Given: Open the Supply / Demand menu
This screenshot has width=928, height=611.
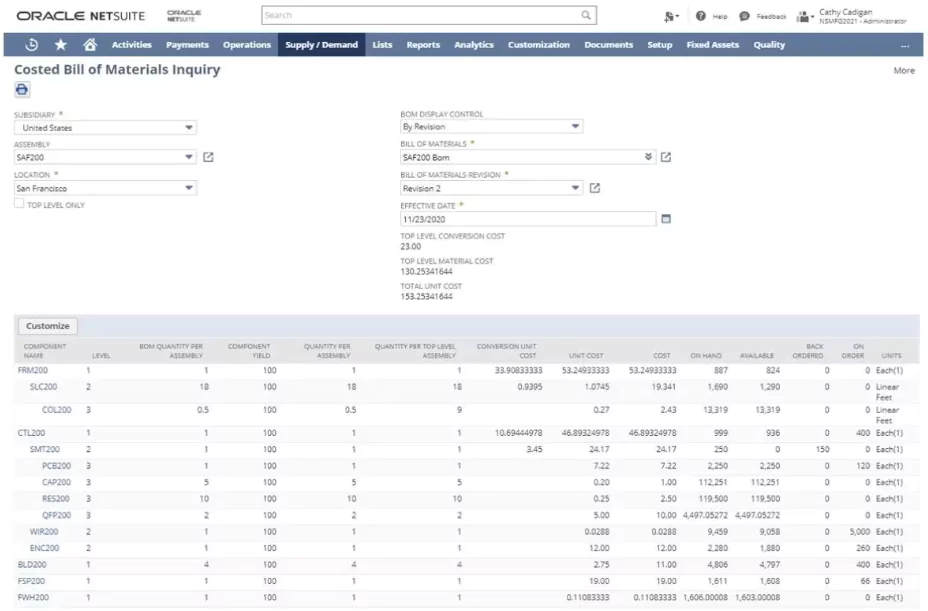Looking at the screenshot, I should coord(321,44).
